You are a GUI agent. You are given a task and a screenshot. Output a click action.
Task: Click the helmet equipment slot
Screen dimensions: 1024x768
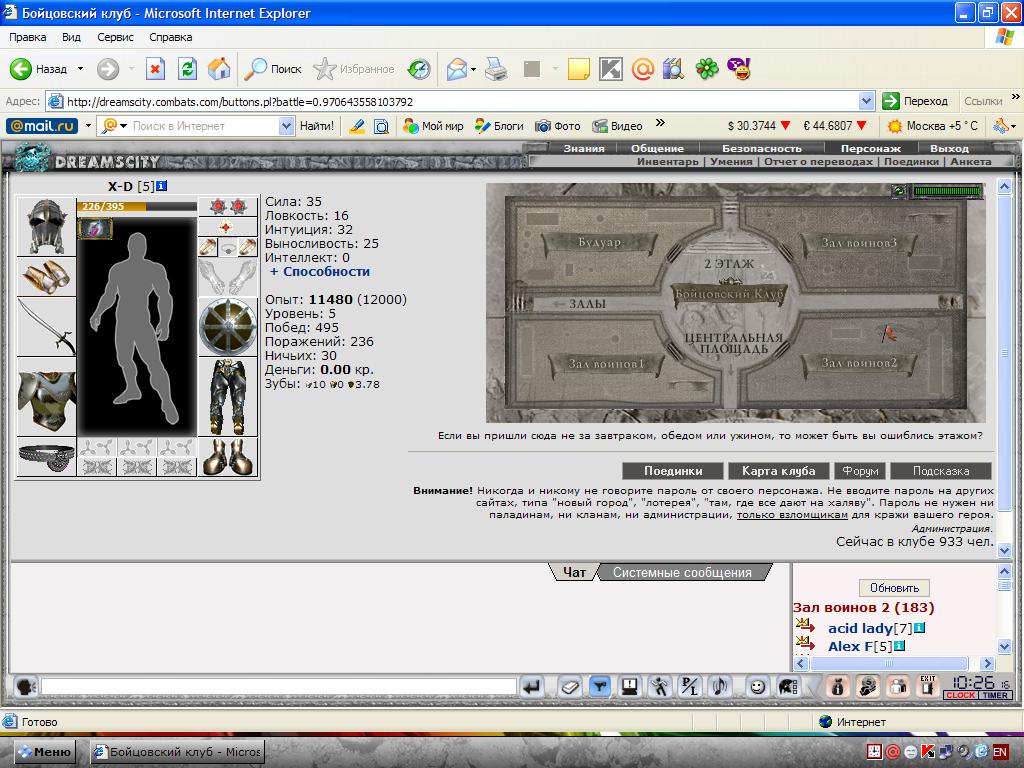pos(46,227)
